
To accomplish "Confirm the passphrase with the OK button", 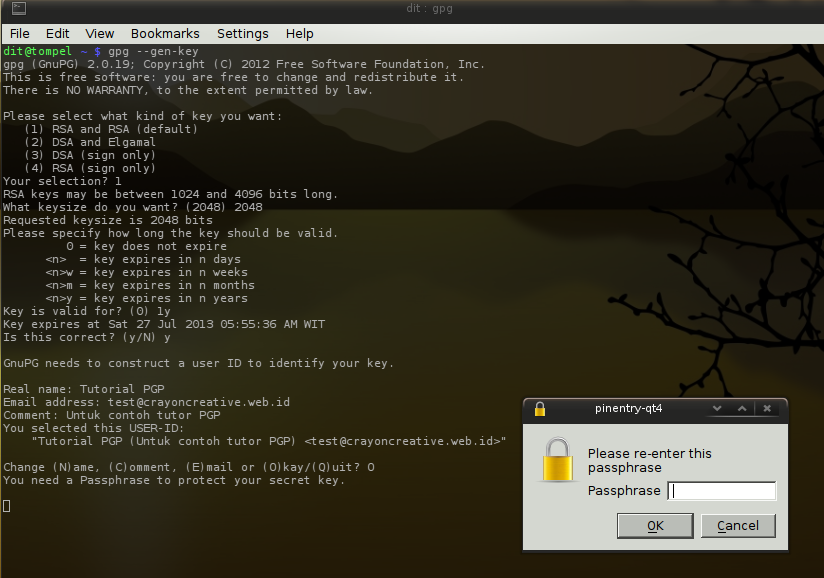I will click(655, 526).
